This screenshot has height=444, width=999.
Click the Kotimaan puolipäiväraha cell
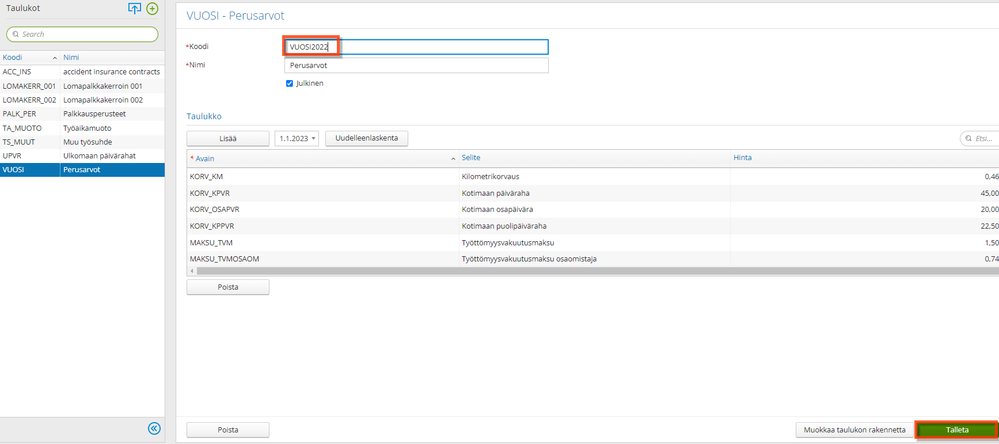coord(594,226)
